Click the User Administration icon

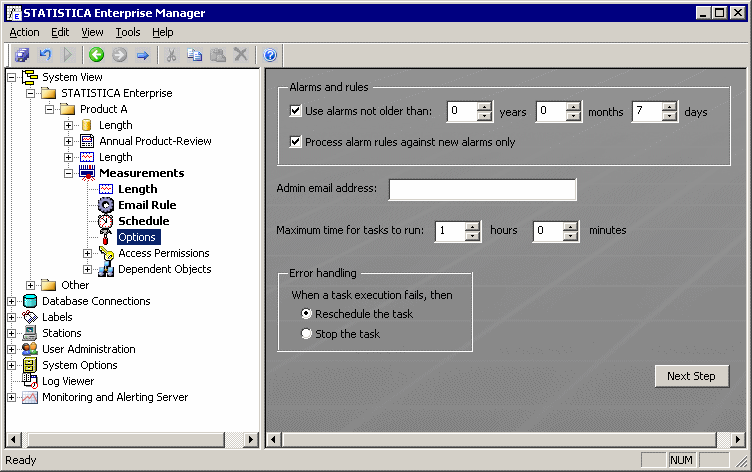[x=30, y=349]
